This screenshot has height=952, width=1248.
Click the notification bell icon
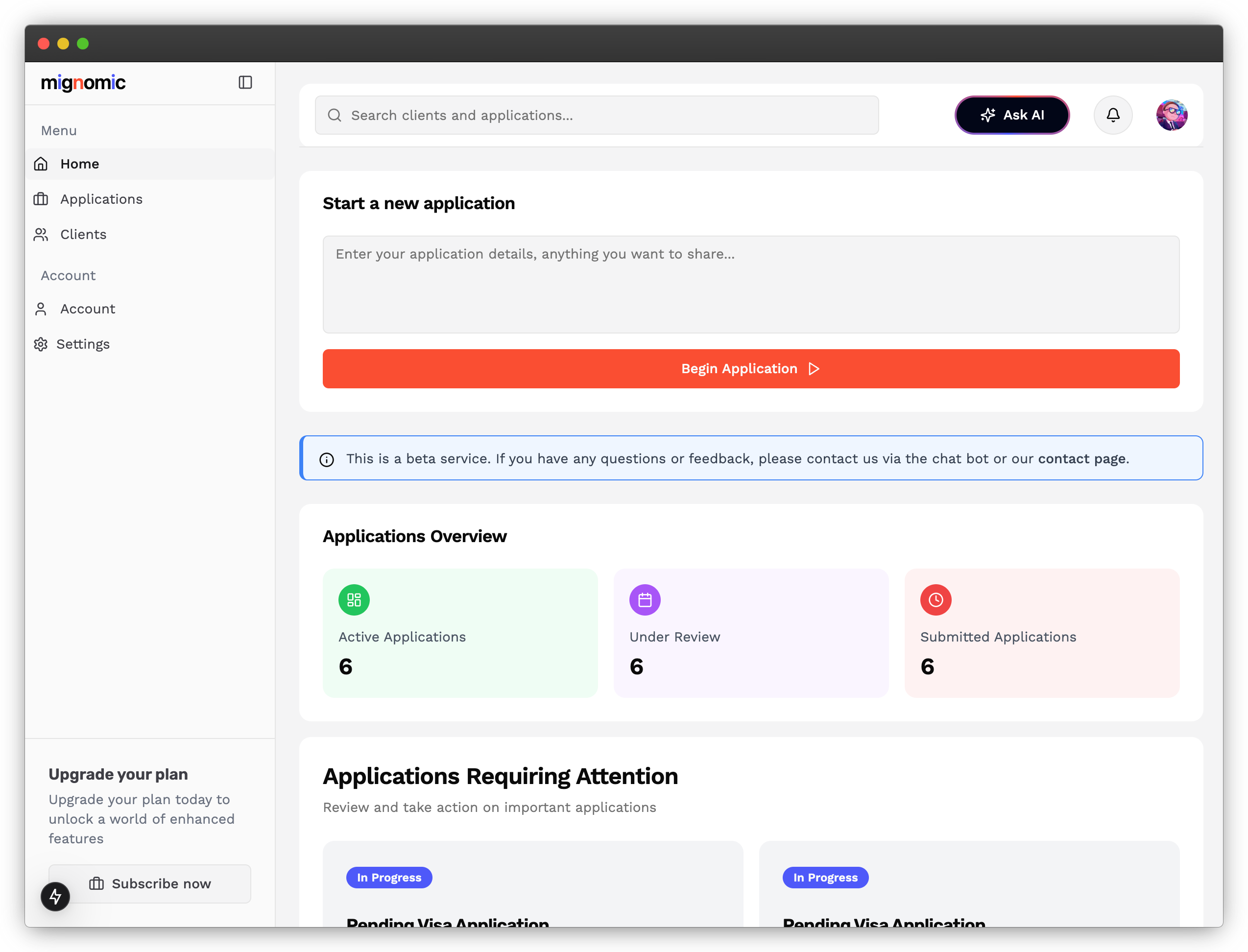pyautogui.click(x=1113, y=115)
